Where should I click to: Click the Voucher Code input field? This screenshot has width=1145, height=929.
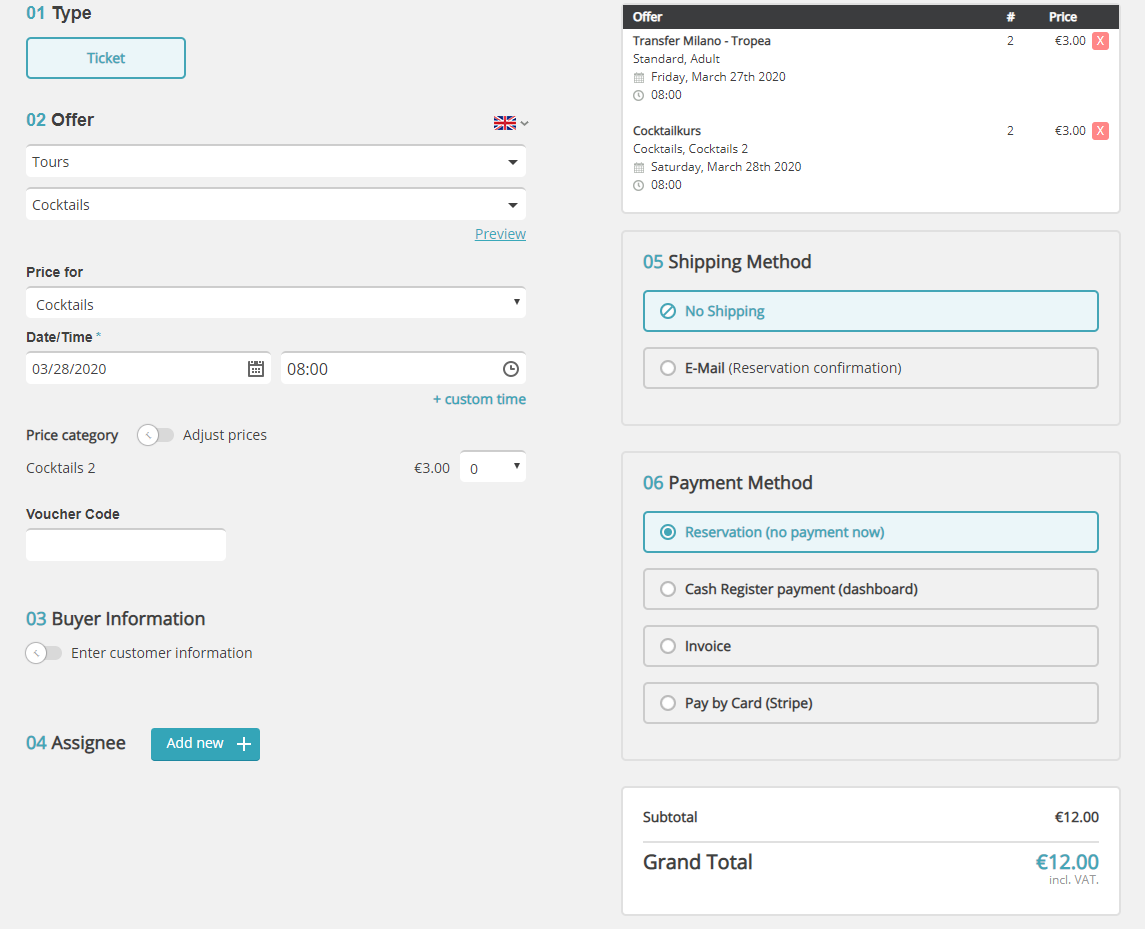(126, 545)
